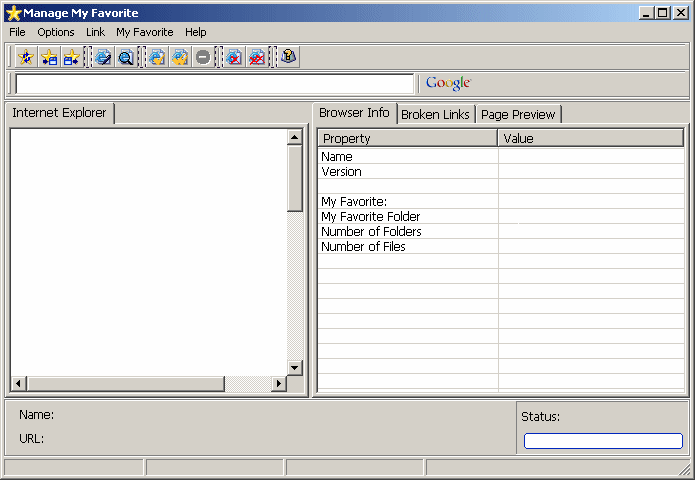Switch to the Page Preview tab
695x480 pixels.
pos(518,115)
